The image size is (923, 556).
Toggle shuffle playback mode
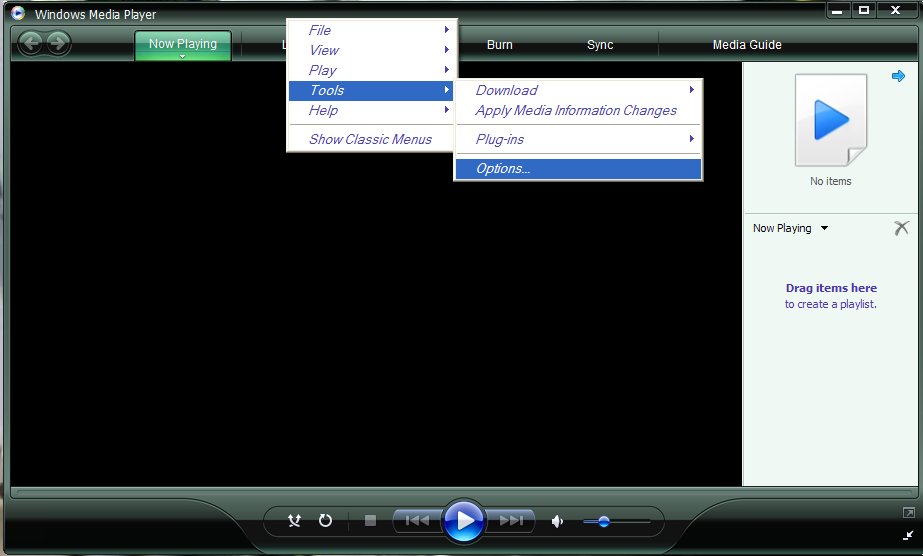coord(294,521)
